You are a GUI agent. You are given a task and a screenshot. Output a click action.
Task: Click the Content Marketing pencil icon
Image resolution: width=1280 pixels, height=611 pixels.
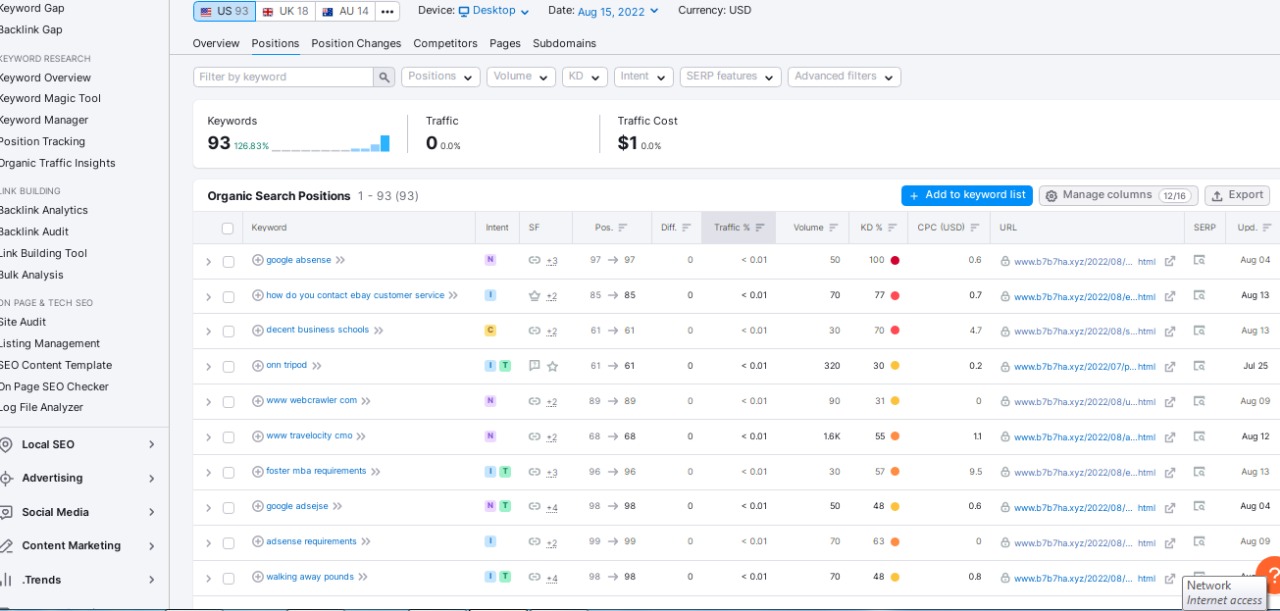[x=6, y=546]
